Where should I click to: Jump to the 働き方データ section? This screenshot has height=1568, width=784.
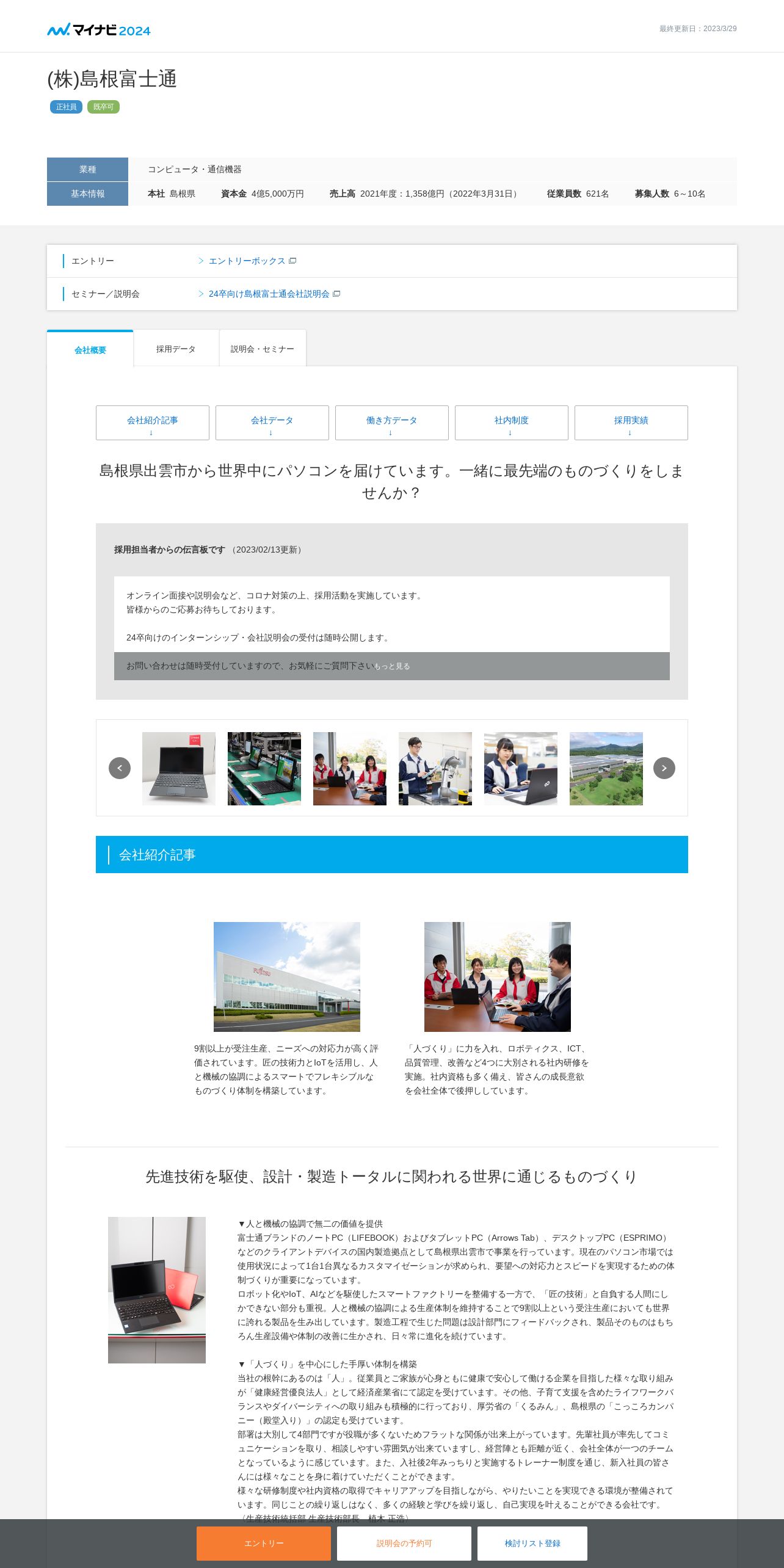pos(392,423)
